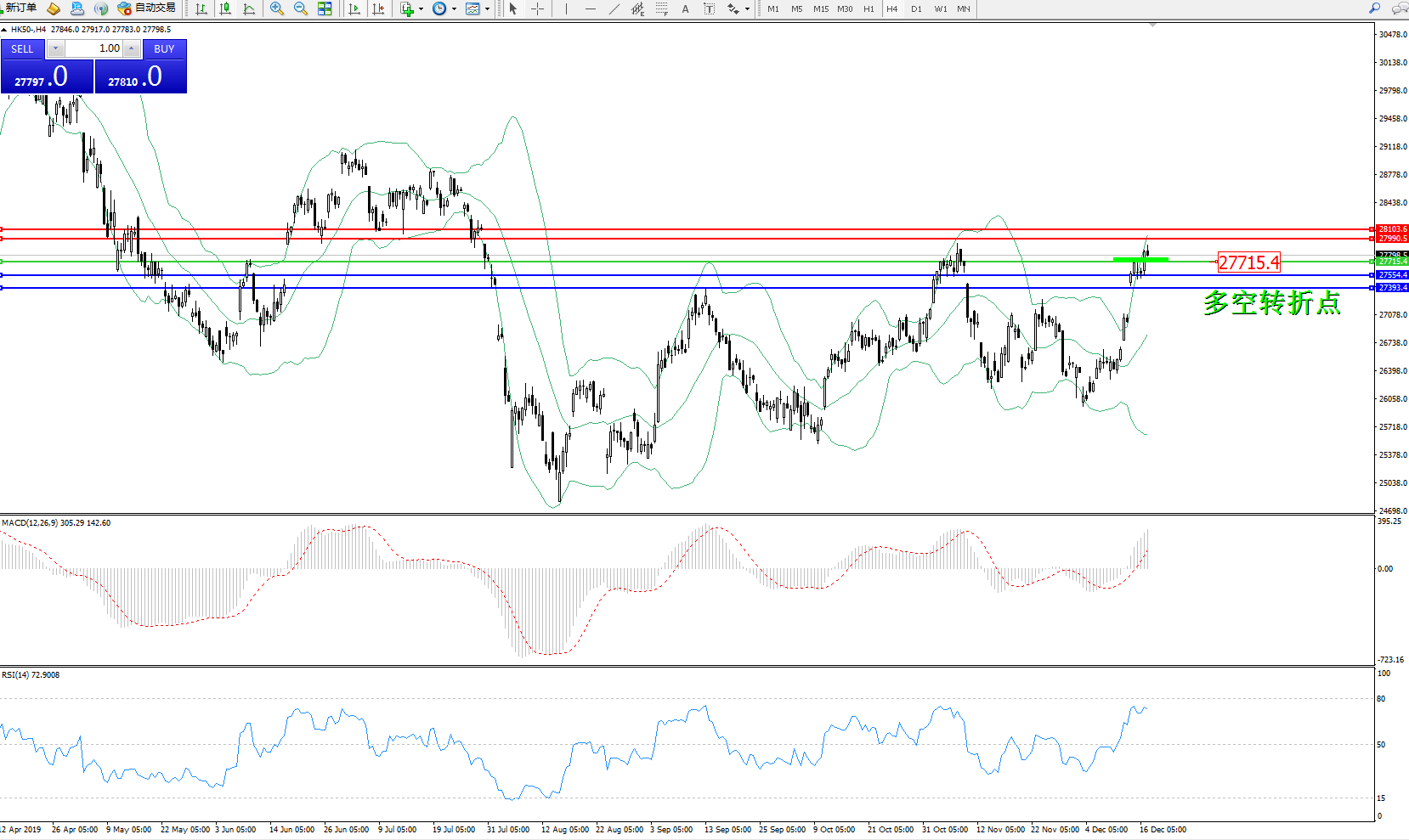Toggle the chart shift button
Viewport: 1409px width, 840px height.
pos(378,8)
